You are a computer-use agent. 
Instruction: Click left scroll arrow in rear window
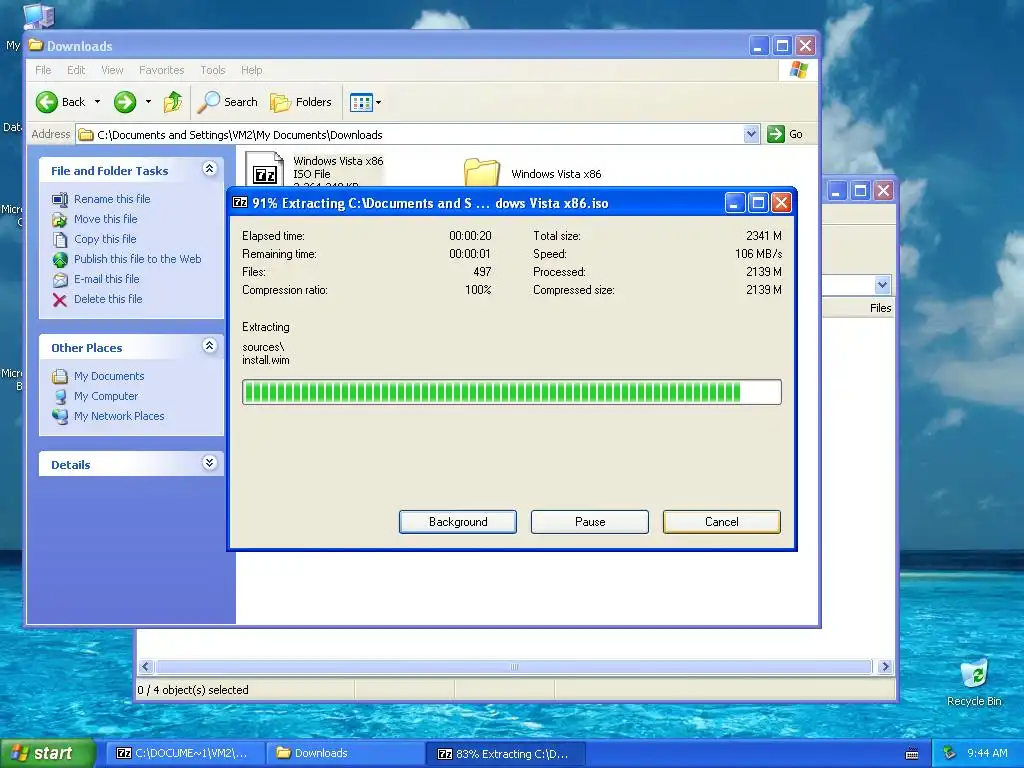(146, 667)
